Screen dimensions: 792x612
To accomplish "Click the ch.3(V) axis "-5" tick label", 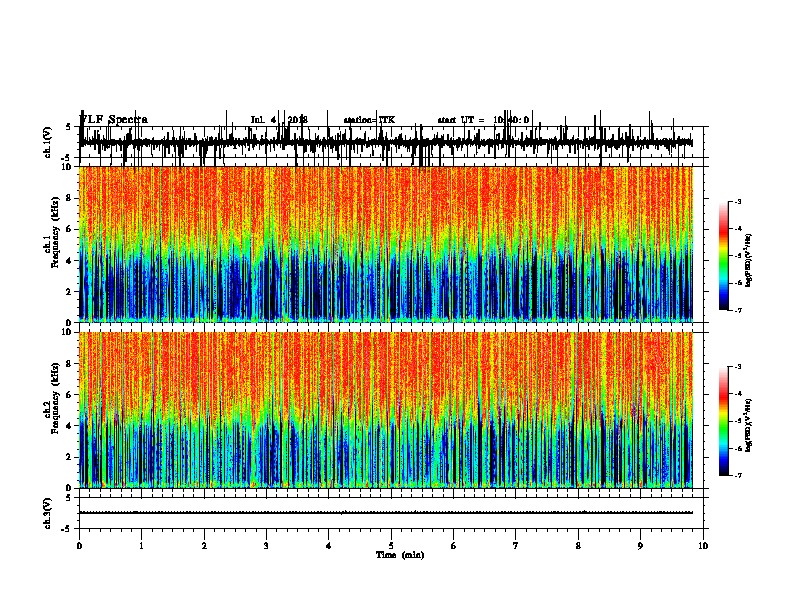I will (67, 529).
